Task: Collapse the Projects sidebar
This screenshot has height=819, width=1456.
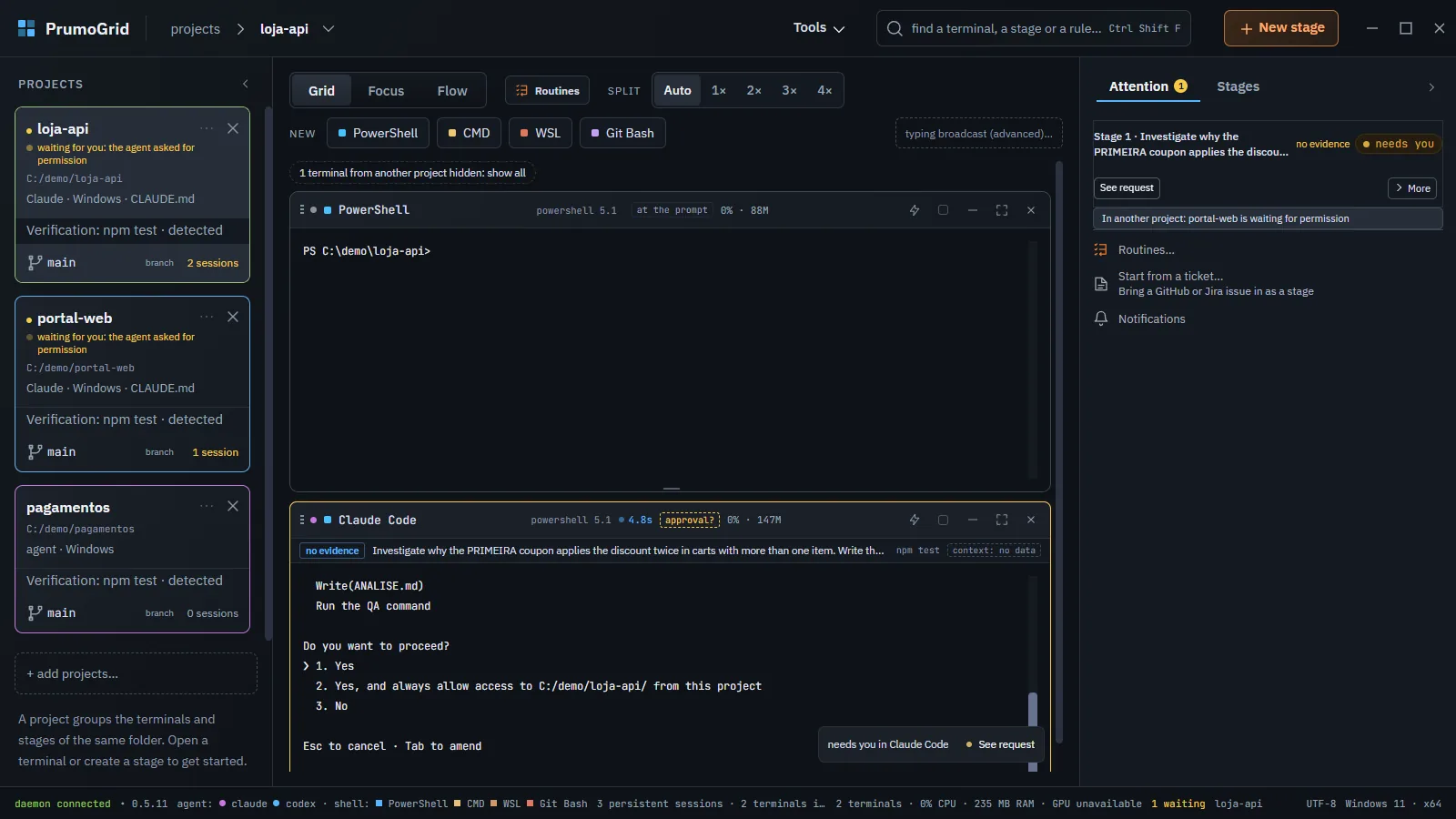Action: click(246, 84)
